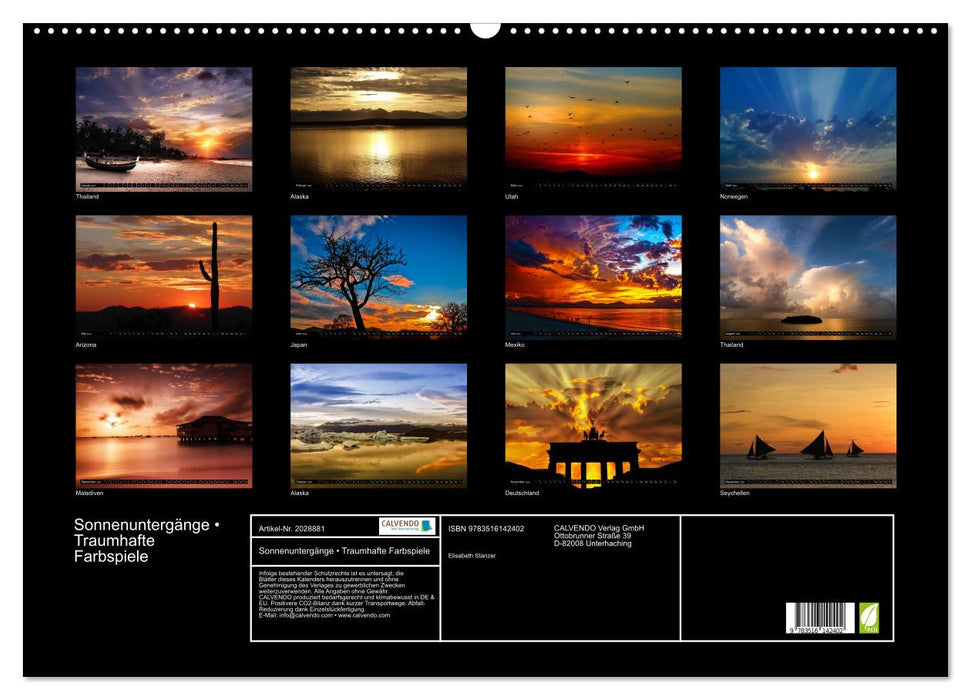This screenshot has height=700, width=971.
Task: Click the Malediven pier photo
Action: click(164, 426)
